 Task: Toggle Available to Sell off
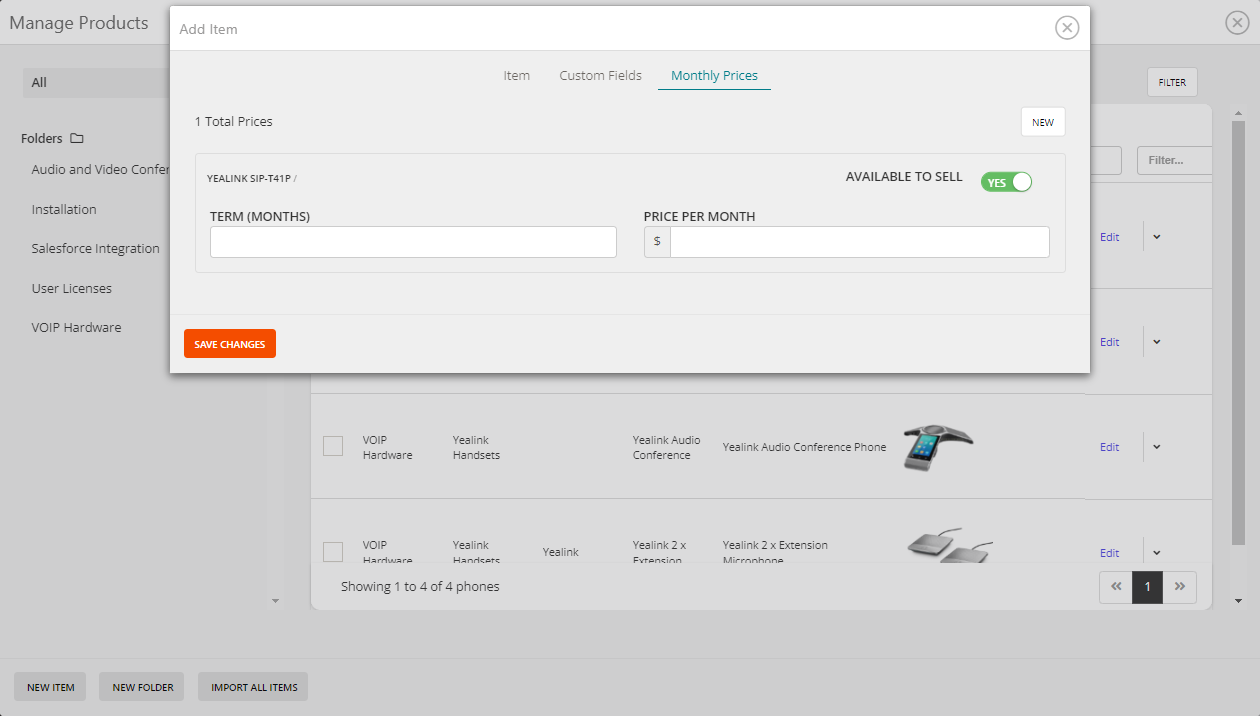click(1006, 182)
